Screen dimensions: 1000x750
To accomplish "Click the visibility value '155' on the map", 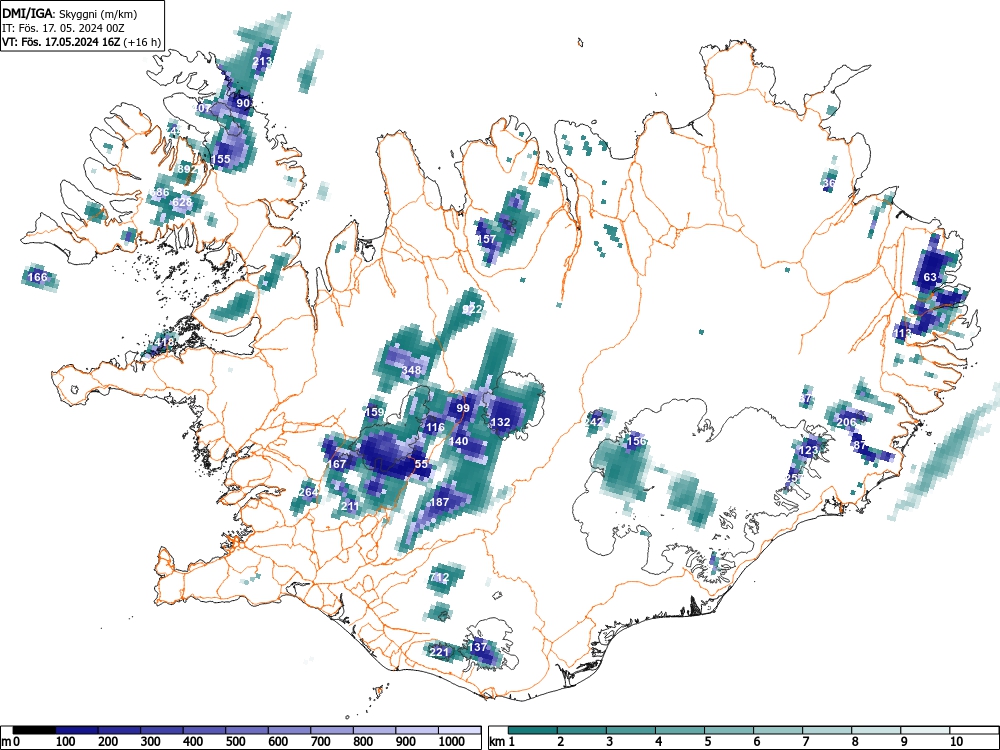I will pyautogui.click(x=220, y=159).
